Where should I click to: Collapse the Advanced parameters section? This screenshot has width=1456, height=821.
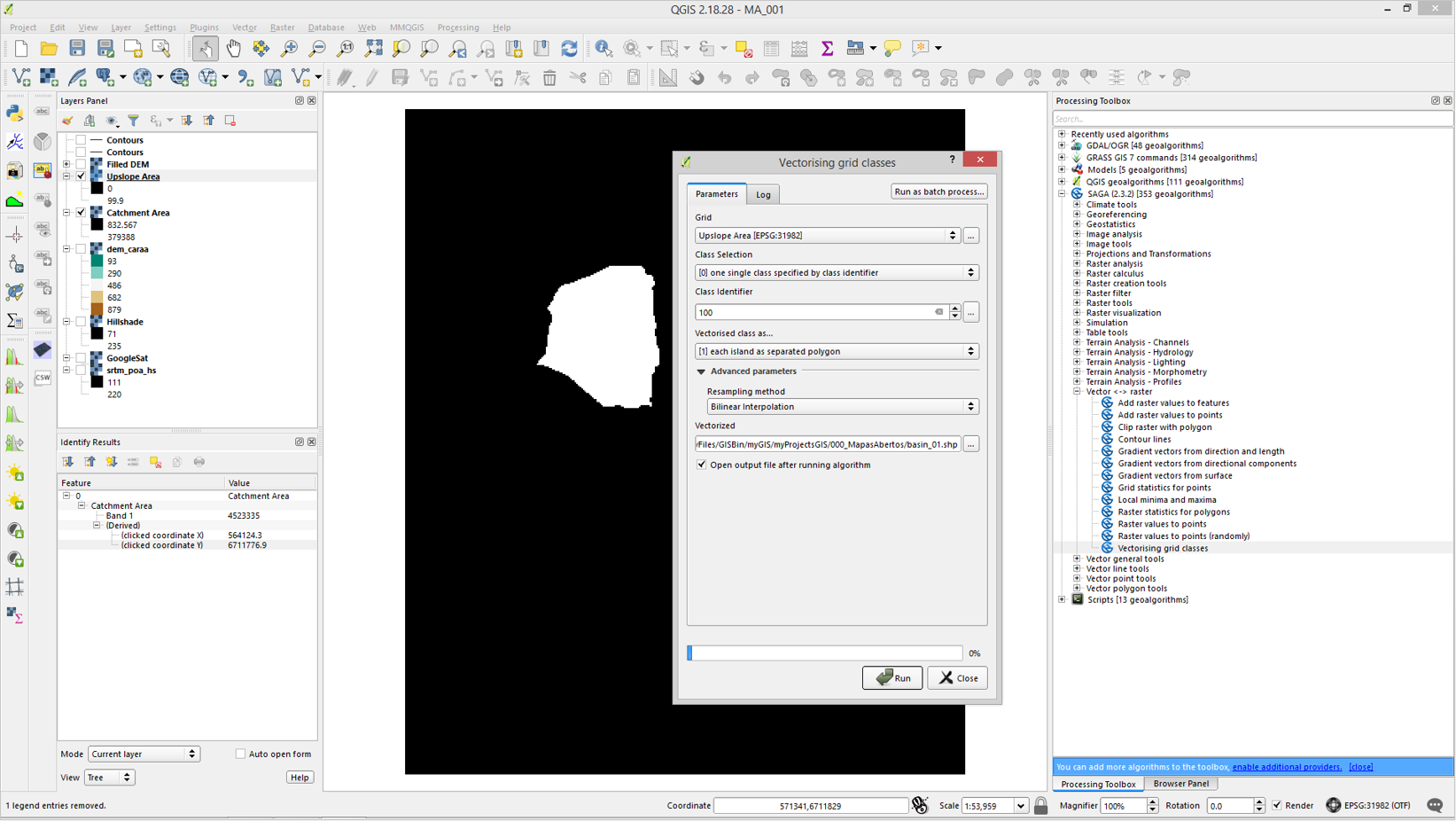click(x=701, y=371)
